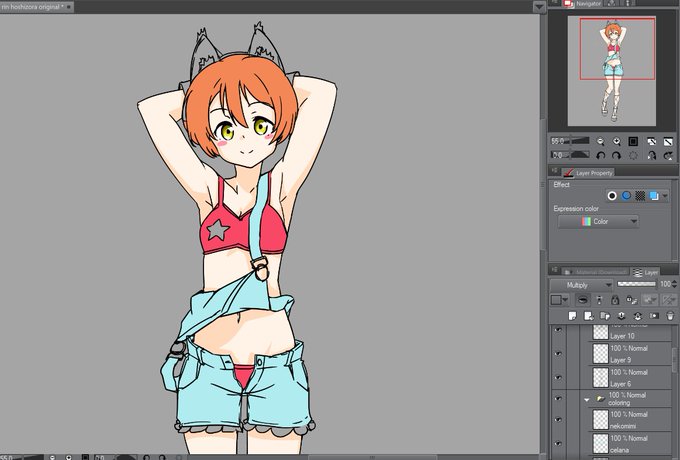Open the Effect options dropdown arrow
The width and height of the screenshot is (680, 460).
click(x=665, y=196)
